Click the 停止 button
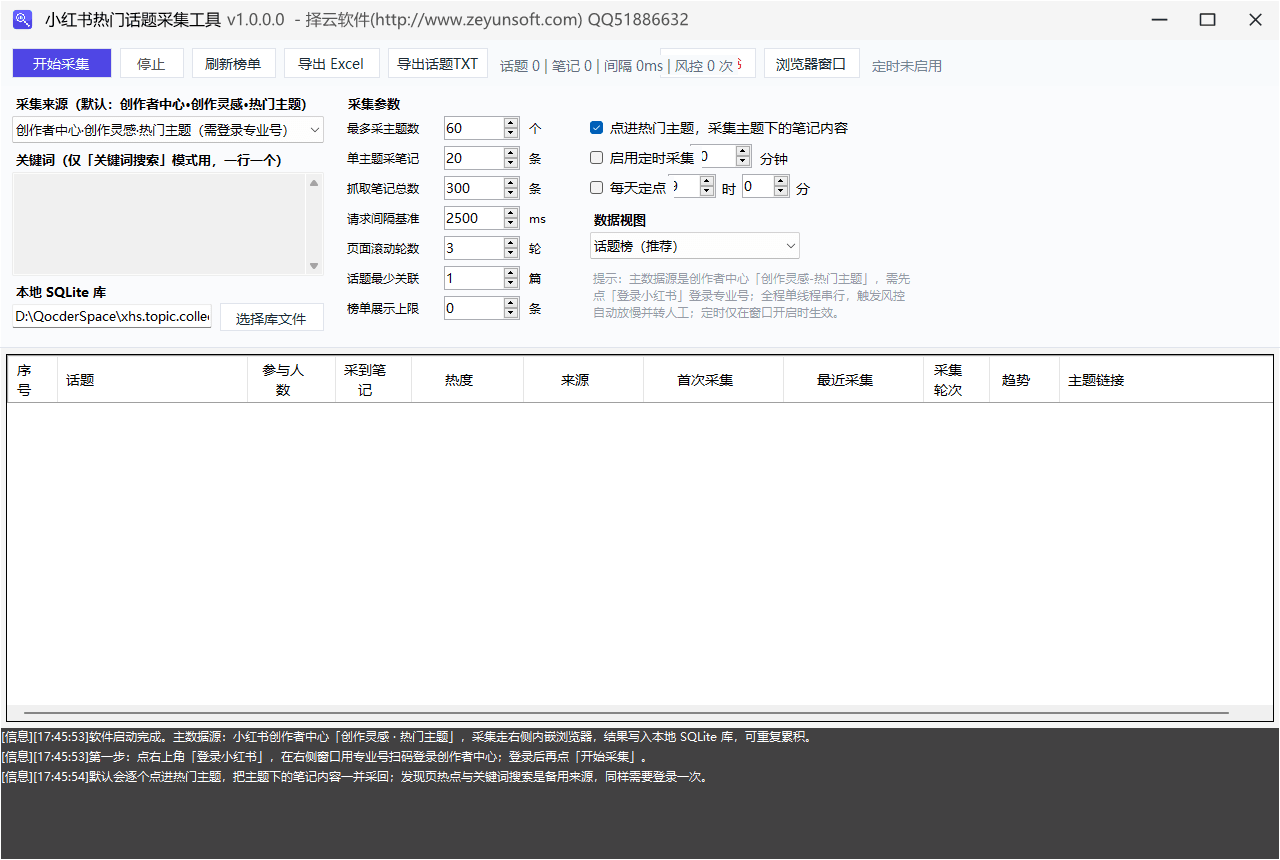Image resolution: width=1280 pixels, height=860 pixels. tap(151, 64)
